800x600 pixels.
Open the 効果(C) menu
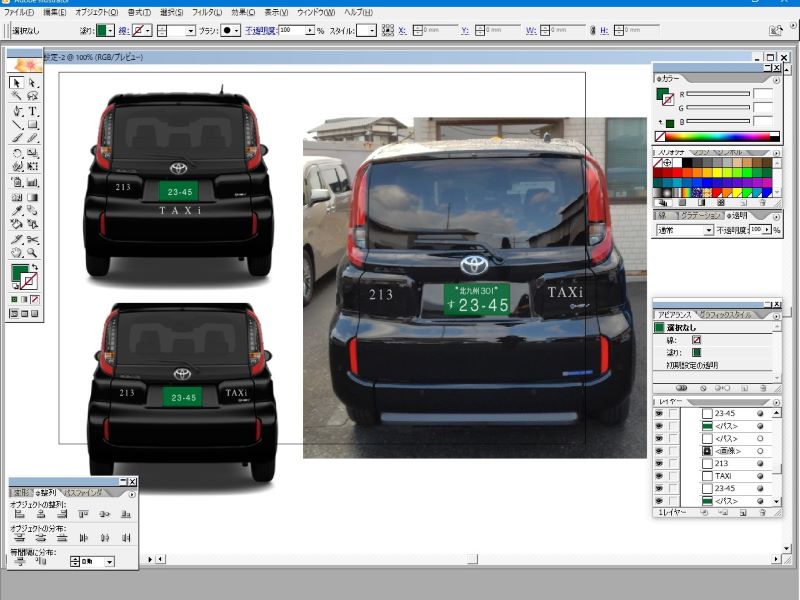pyautogui.click(x=243, y=12)
